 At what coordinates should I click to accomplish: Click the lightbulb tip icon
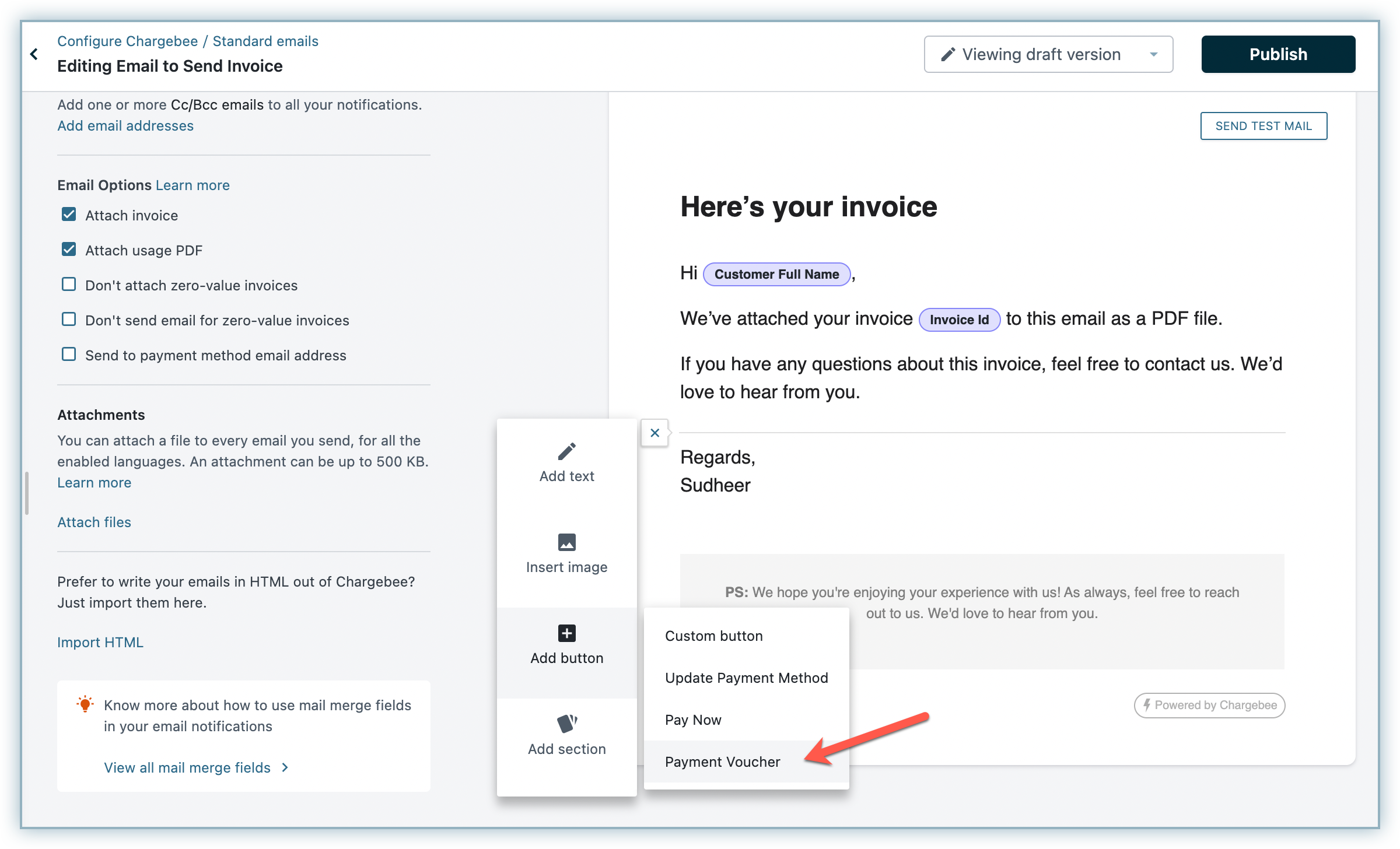tap(85, 704)
